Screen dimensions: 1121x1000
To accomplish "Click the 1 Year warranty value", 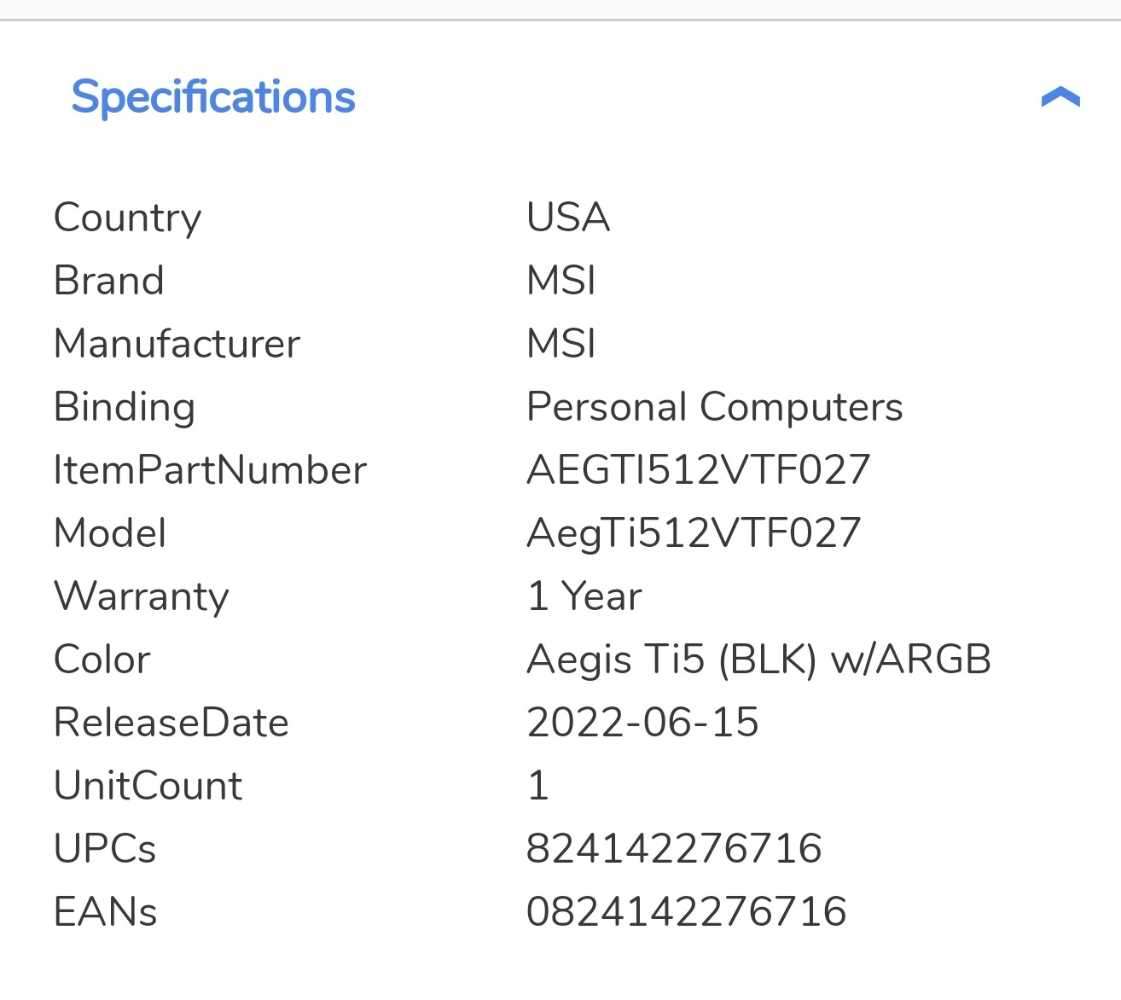I will click(584, 596).
